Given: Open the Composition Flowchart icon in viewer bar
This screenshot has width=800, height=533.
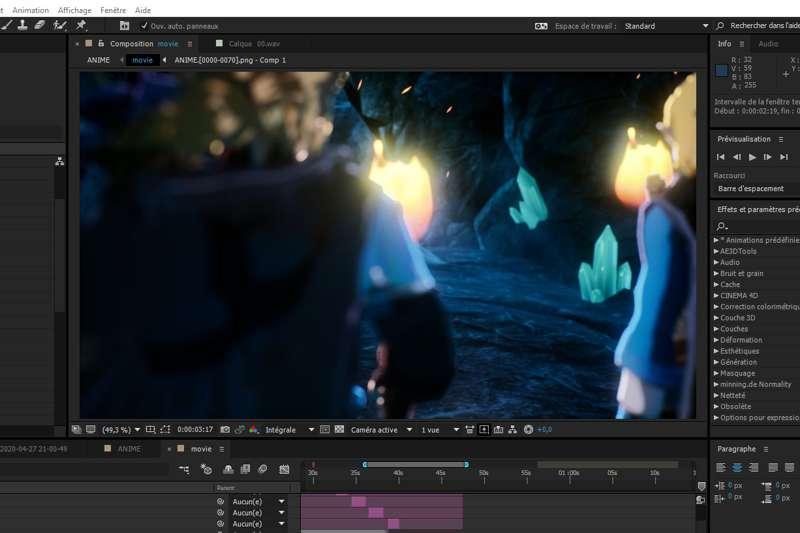Looking at the screenshot, I should pos(513,430).
